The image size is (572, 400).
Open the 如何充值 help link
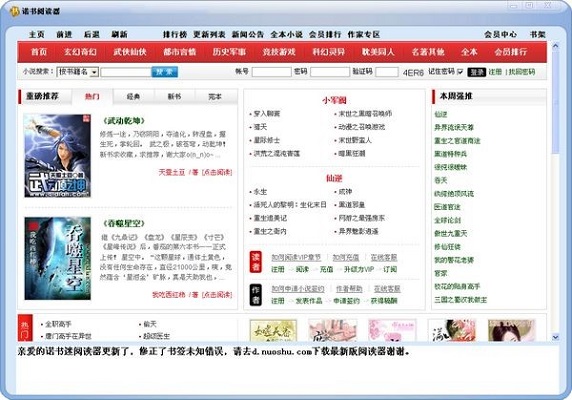click(345, 257)
